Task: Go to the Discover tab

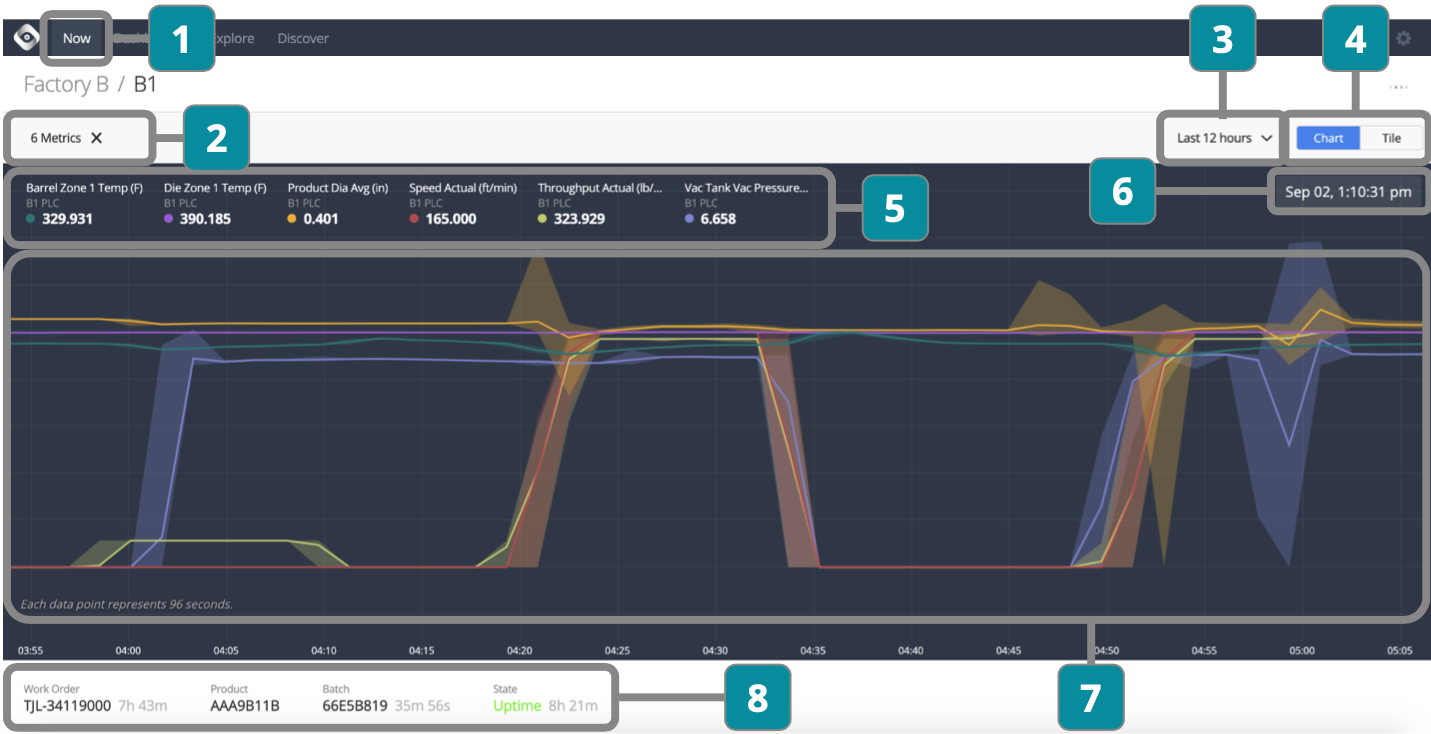Action: click(x=303, y=39)
